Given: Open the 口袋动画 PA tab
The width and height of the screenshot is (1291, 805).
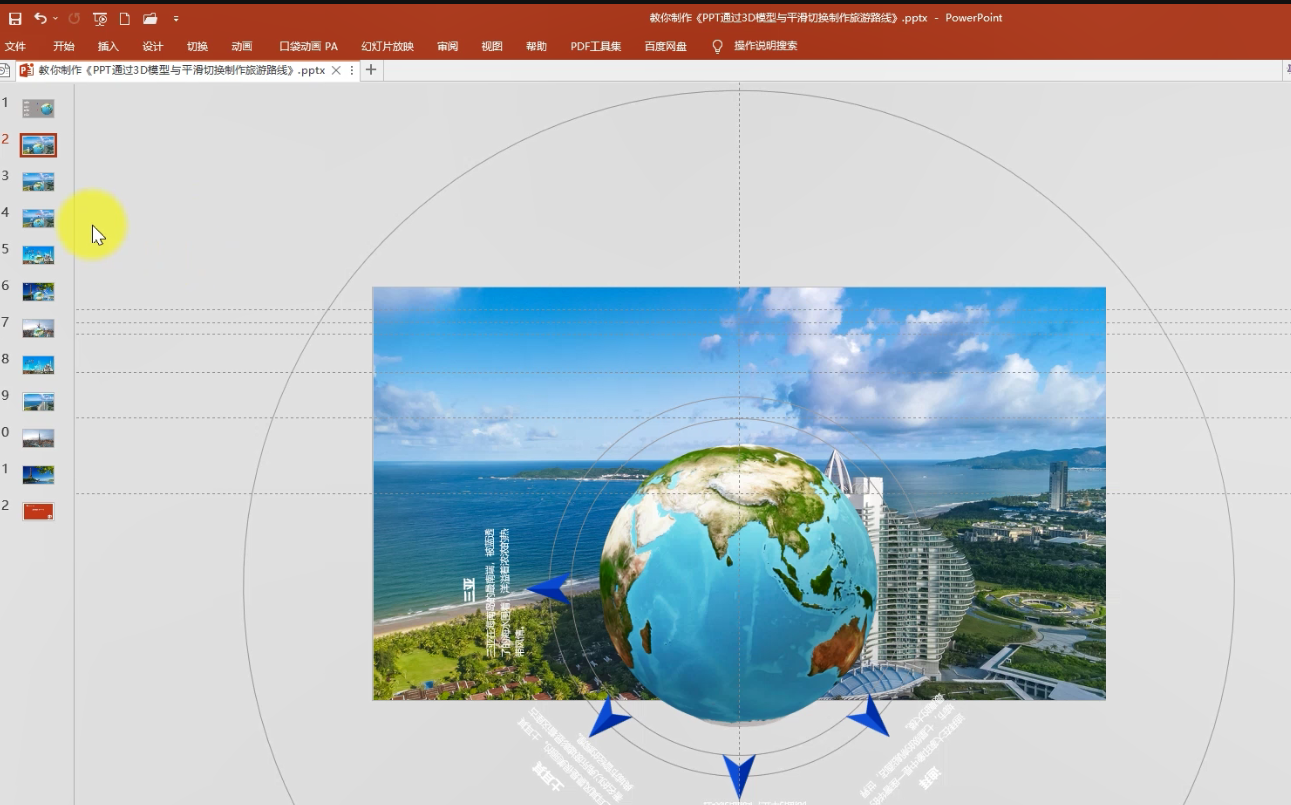Looking at the screenshot, I should click(308, 46).
